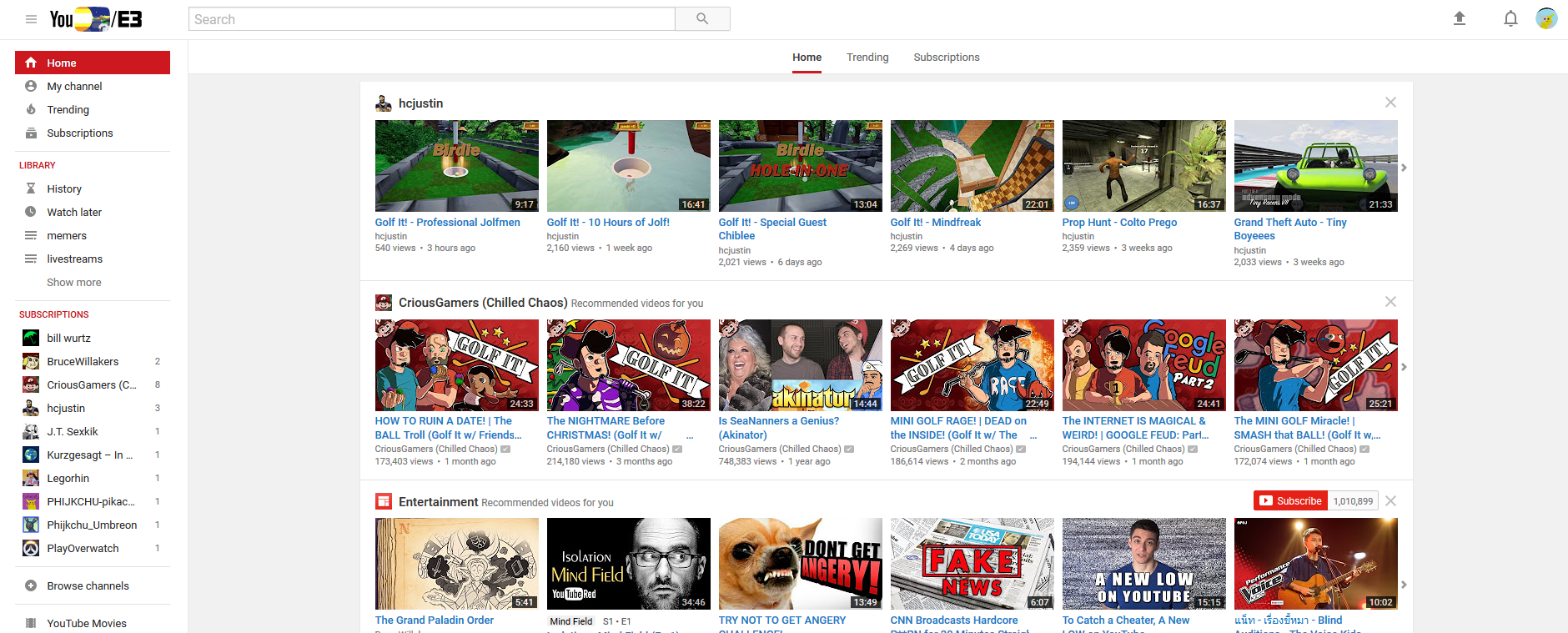Play the Fake News thumbnail
Image resolution: width=1568 pixels, height=633 pixels.
click(x=972, y=564)
